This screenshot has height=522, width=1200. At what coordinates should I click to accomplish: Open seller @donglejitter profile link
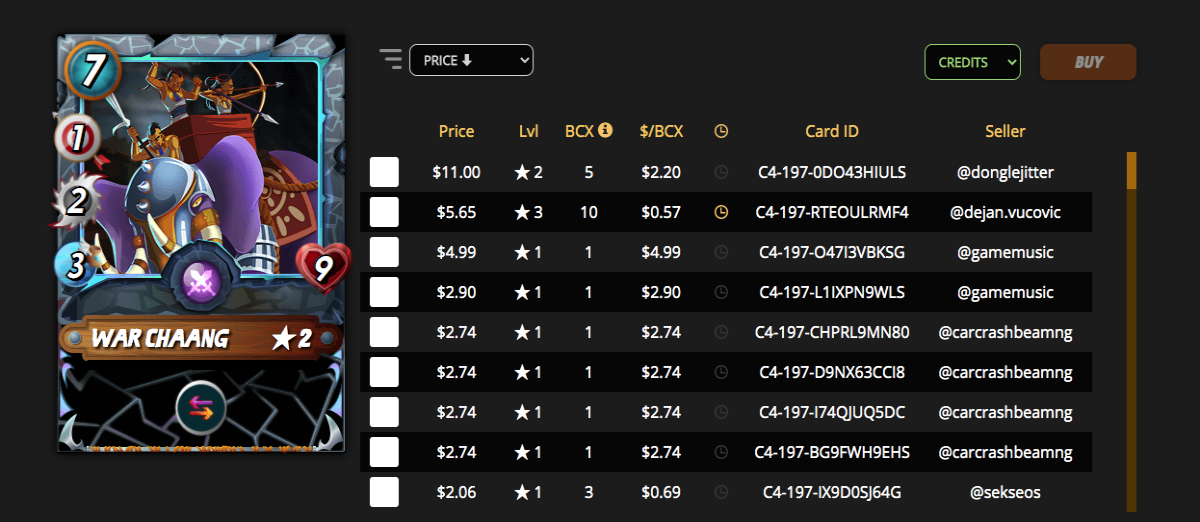click(1005, 172)
